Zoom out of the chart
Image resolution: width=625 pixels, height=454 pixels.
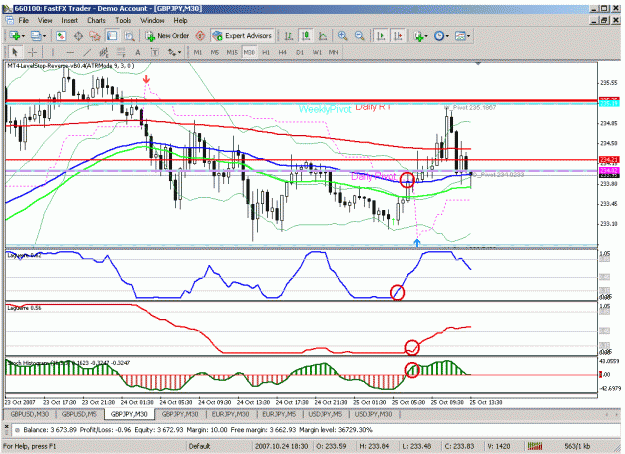(x=360, y=36)
